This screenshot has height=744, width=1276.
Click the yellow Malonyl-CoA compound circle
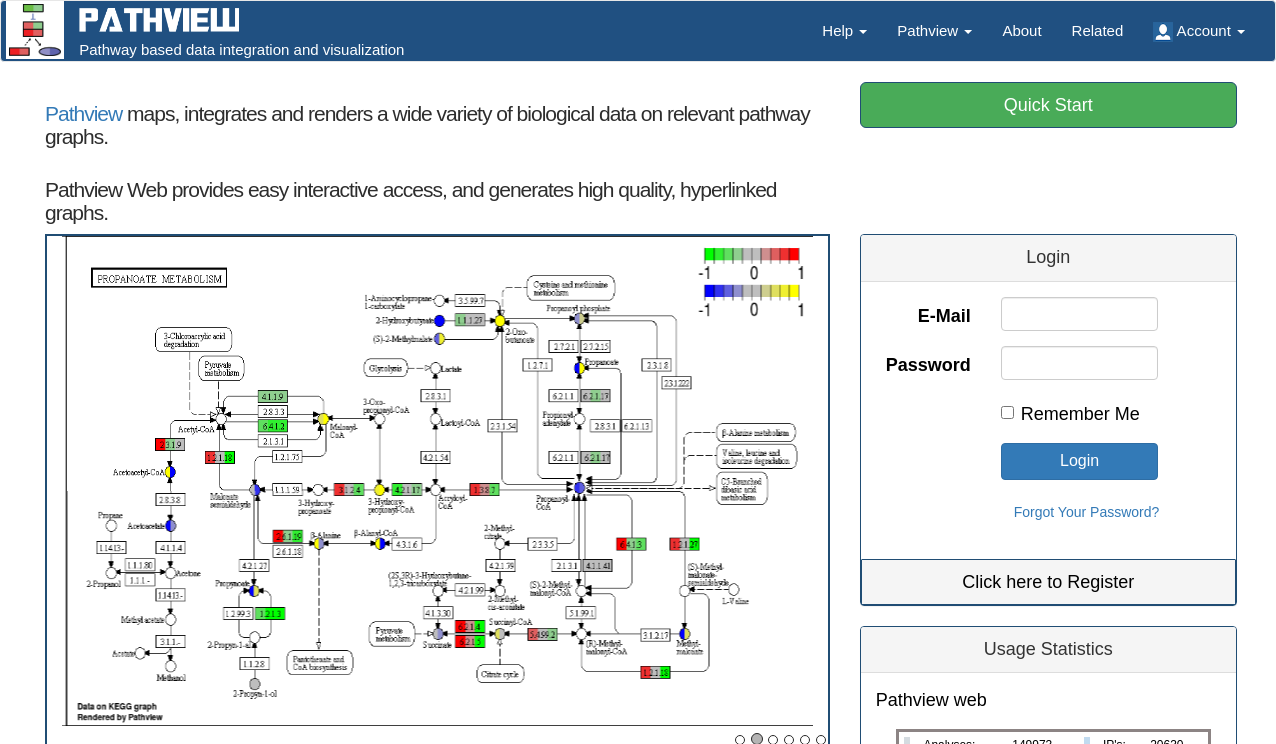click(x=323, y=419)
